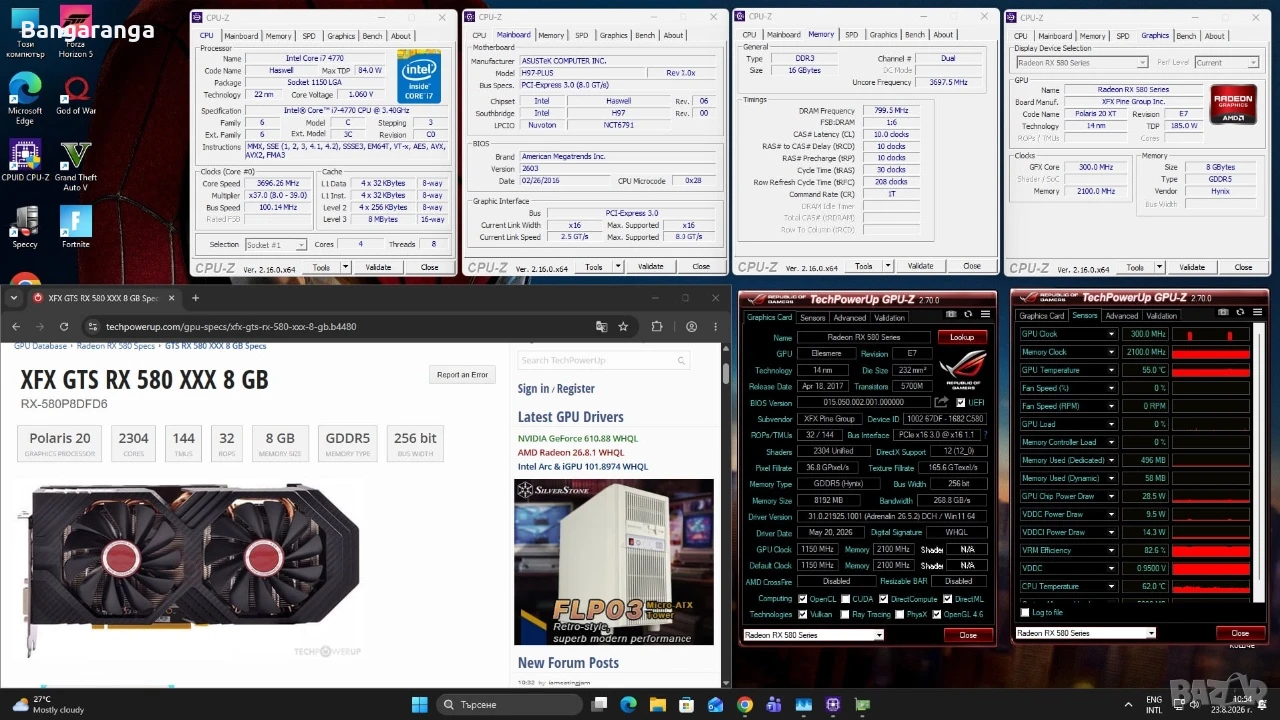Open the Chrome Extensions puzzle icon
1280x720 pixels.
pos(657,326)
